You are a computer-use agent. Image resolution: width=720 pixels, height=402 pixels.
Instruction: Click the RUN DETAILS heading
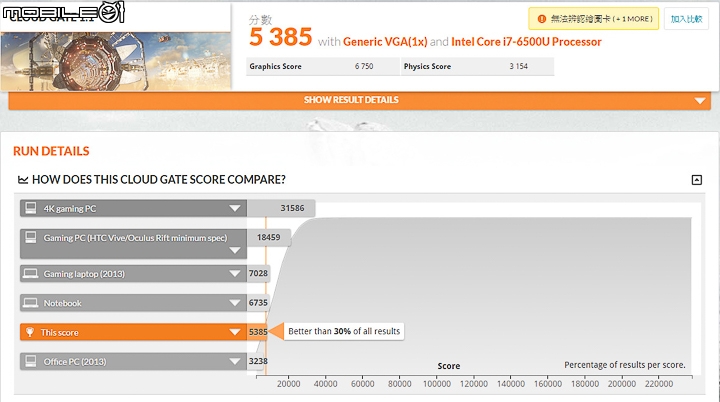point(51,151)
